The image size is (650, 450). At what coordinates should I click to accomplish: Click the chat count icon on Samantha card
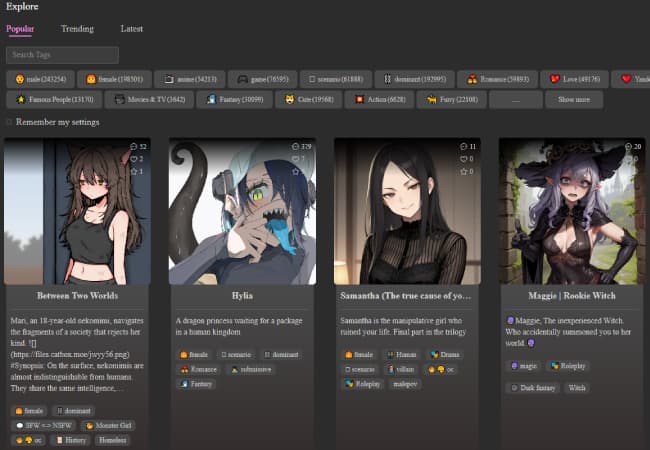(x=461, y=147)
